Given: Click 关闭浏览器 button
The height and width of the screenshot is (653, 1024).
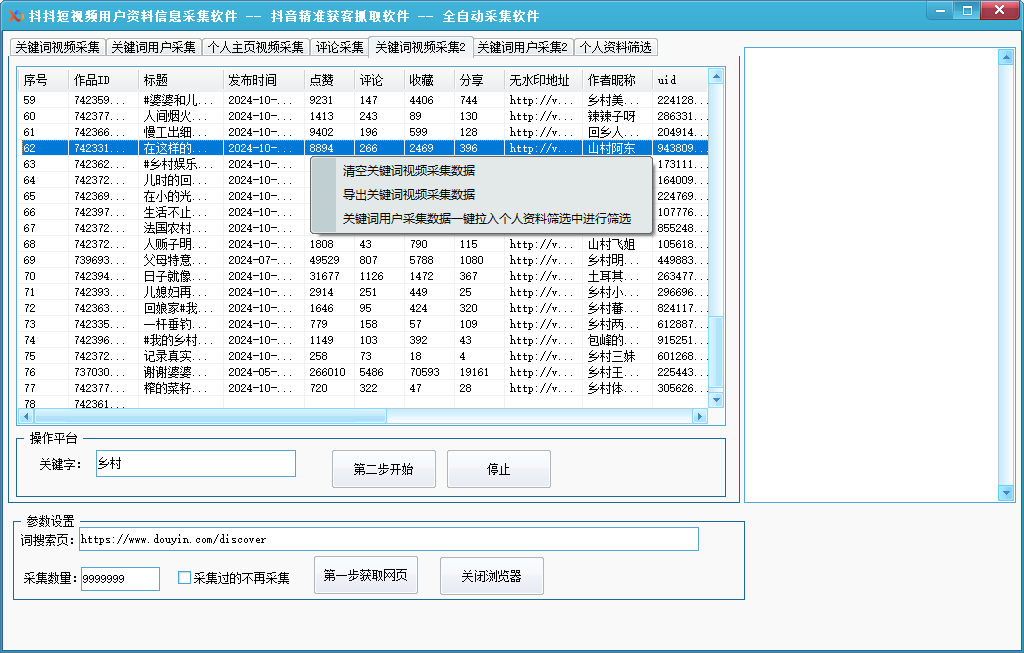Looking at the screenshot, I should click(491, 576).
